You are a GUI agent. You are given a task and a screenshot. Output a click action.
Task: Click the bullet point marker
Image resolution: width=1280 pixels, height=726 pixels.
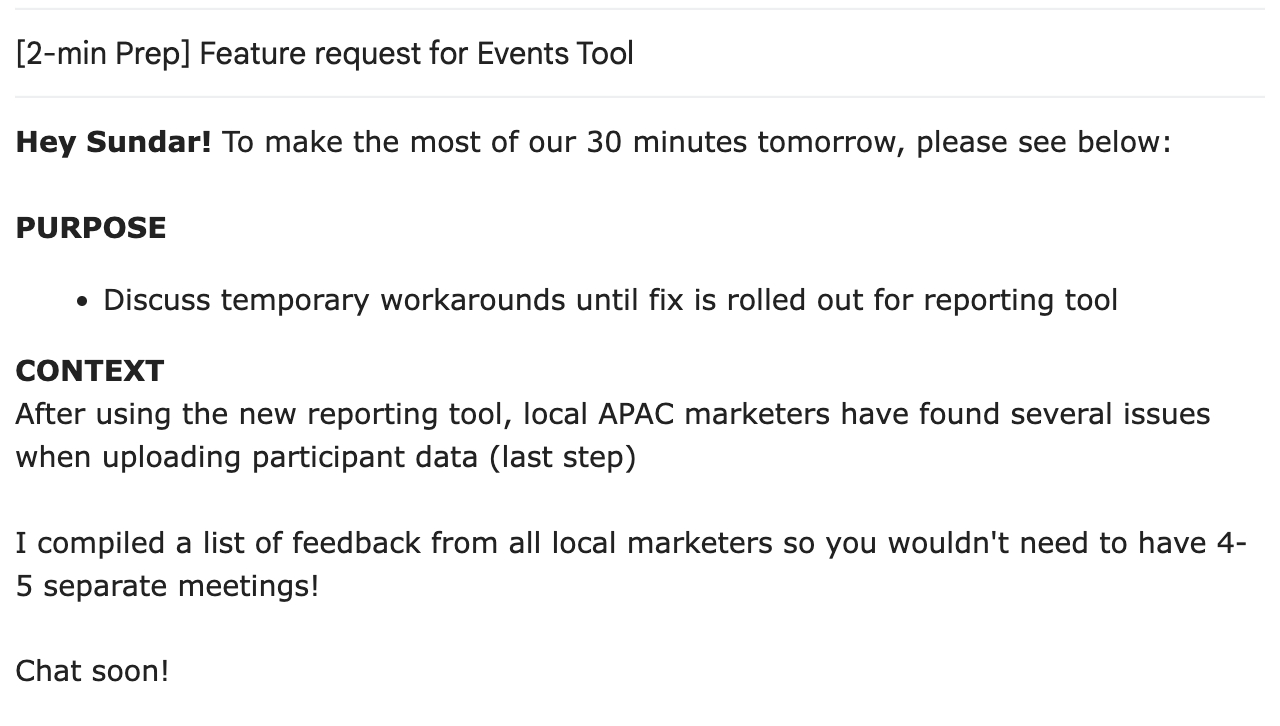tap(83, 301)
